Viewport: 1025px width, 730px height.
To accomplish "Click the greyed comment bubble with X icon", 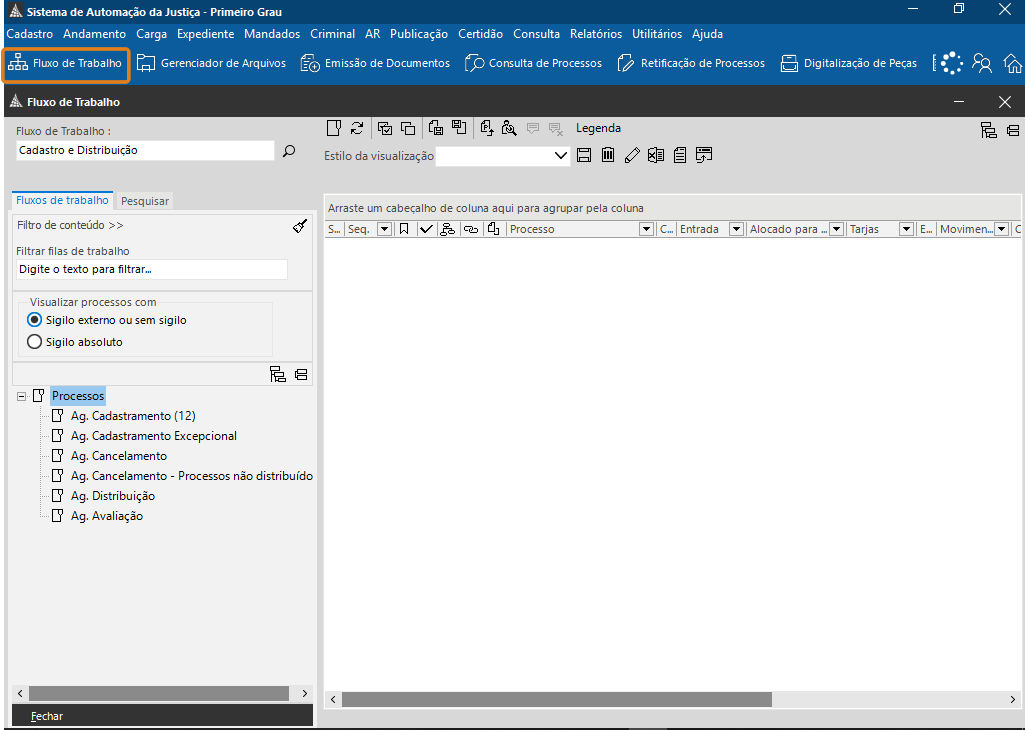I will (556, 129).
